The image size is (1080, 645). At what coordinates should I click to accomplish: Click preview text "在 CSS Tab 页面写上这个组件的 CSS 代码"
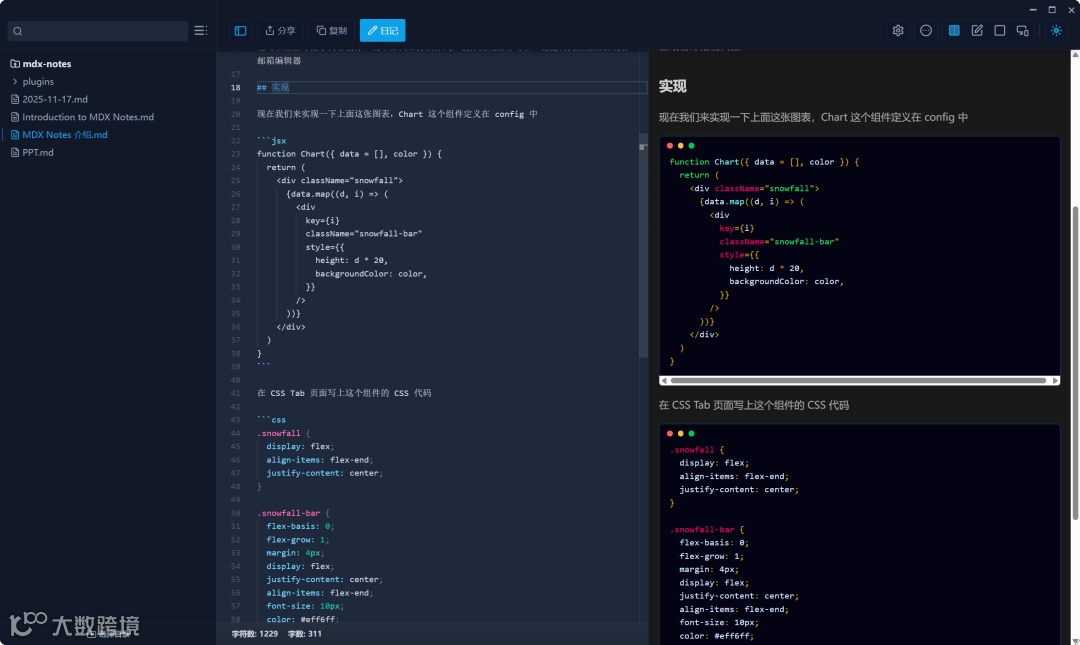(754, 405)
